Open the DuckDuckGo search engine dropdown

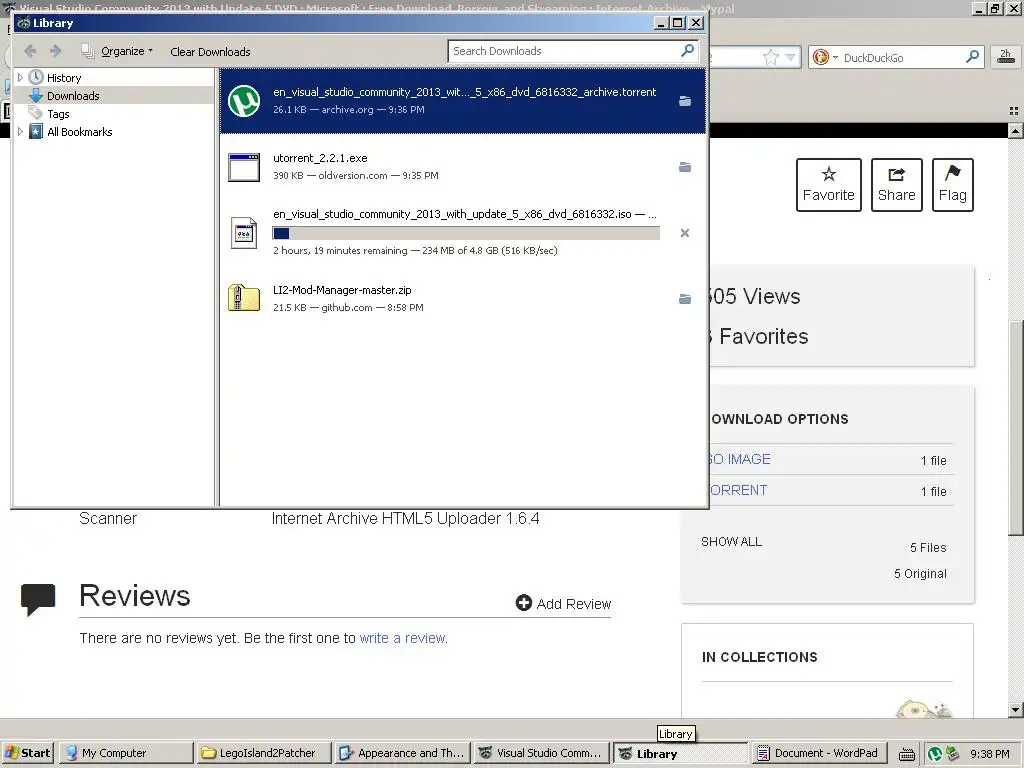pyautogui.click(x=824, y=57)
